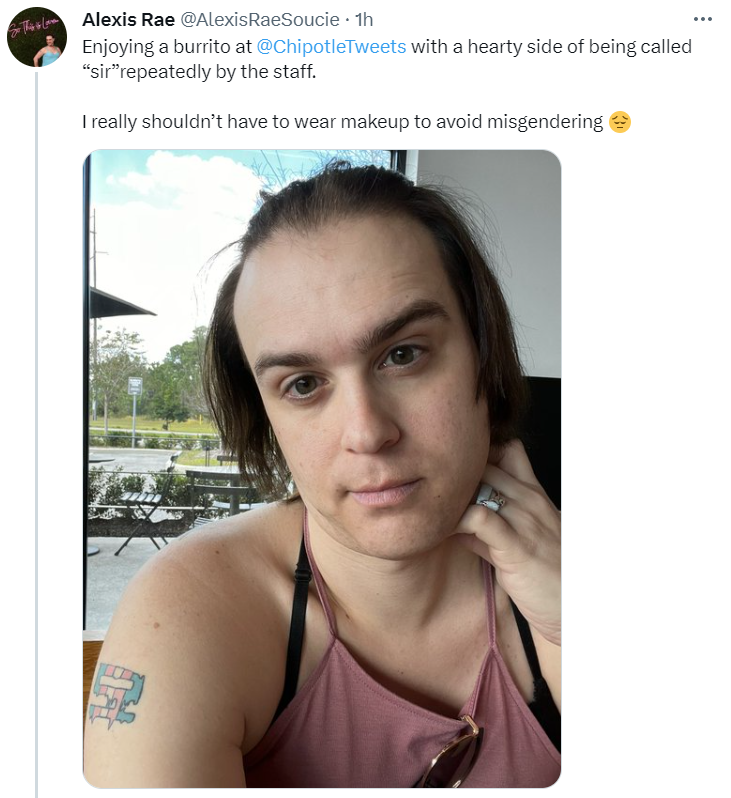The width and height of the screenshot is (731, 798).
Task: Click the ring on the hand in photo
Action: 492,498
